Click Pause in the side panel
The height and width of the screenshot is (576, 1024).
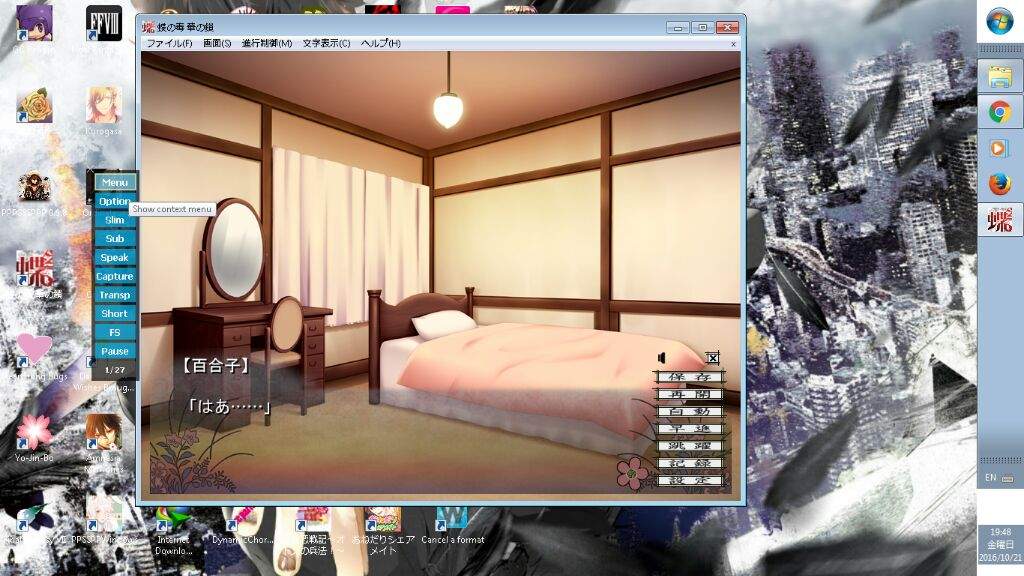[x=115, y=351]
